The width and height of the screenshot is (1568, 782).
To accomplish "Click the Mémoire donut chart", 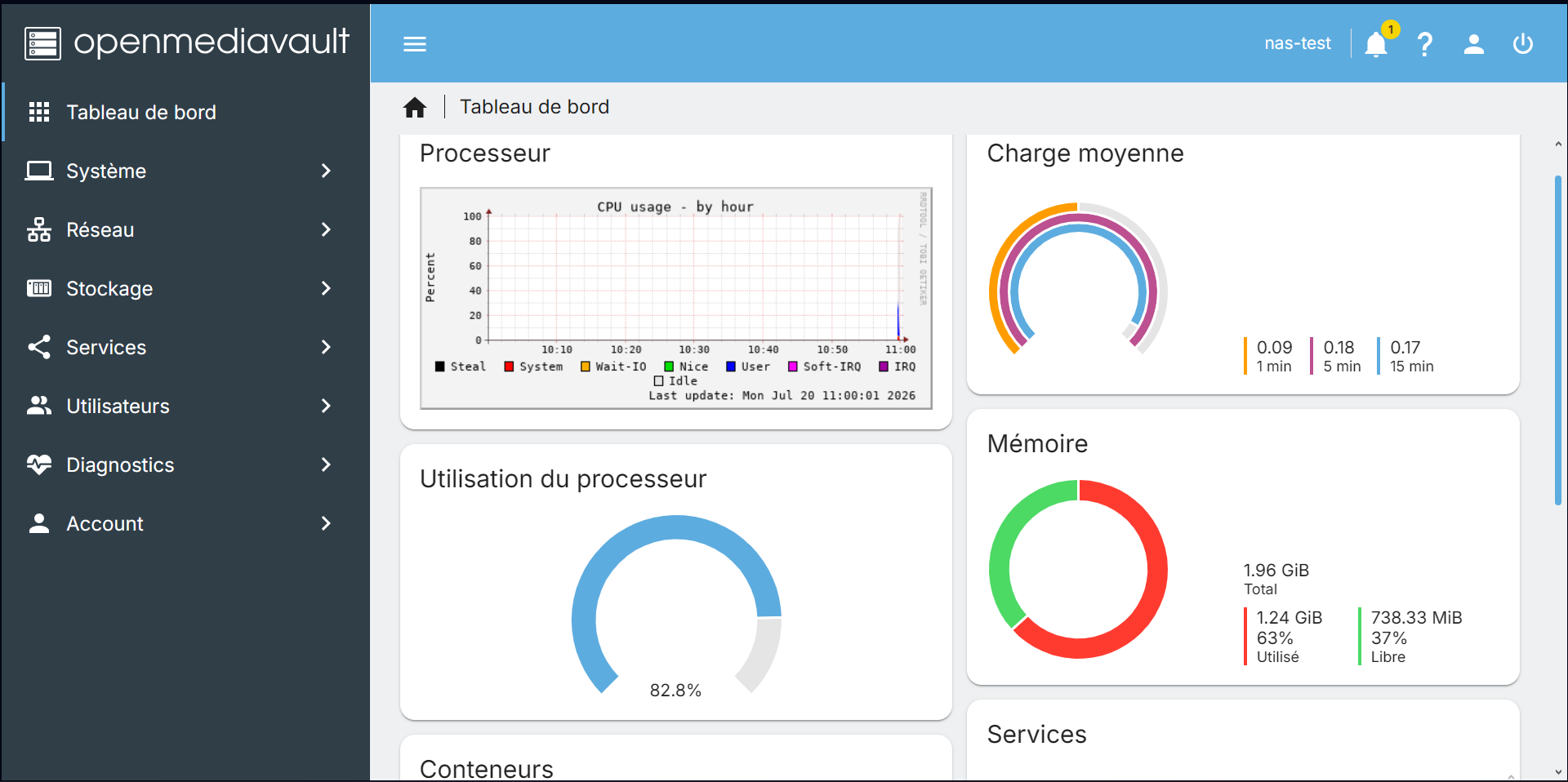I will pyautogui.click(x=1078, y=569).
